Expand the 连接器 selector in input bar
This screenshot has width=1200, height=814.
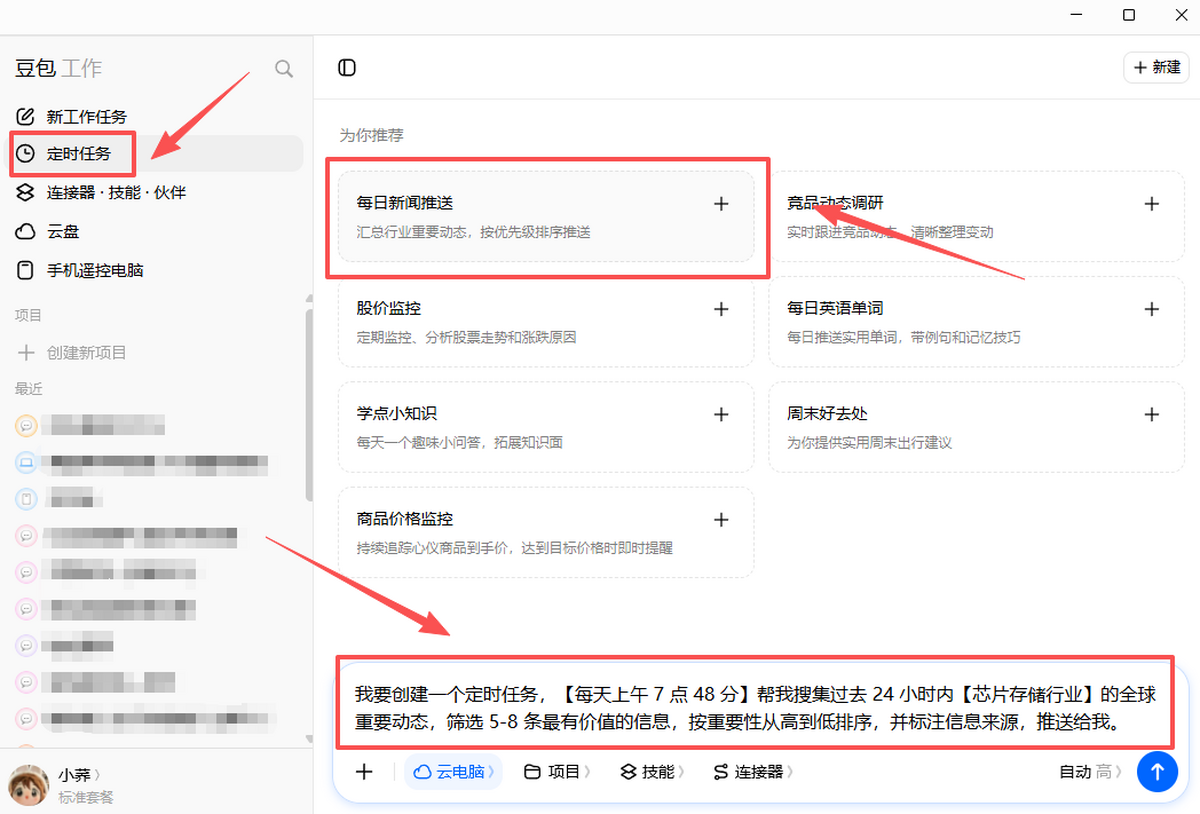pos(754,772)
